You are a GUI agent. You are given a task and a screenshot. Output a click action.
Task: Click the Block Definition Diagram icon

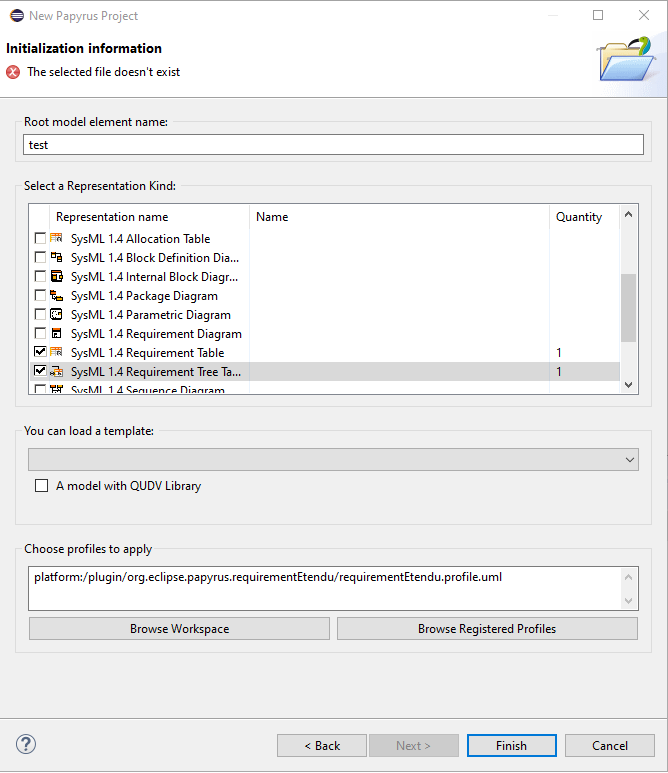click(x=56, y=257)
